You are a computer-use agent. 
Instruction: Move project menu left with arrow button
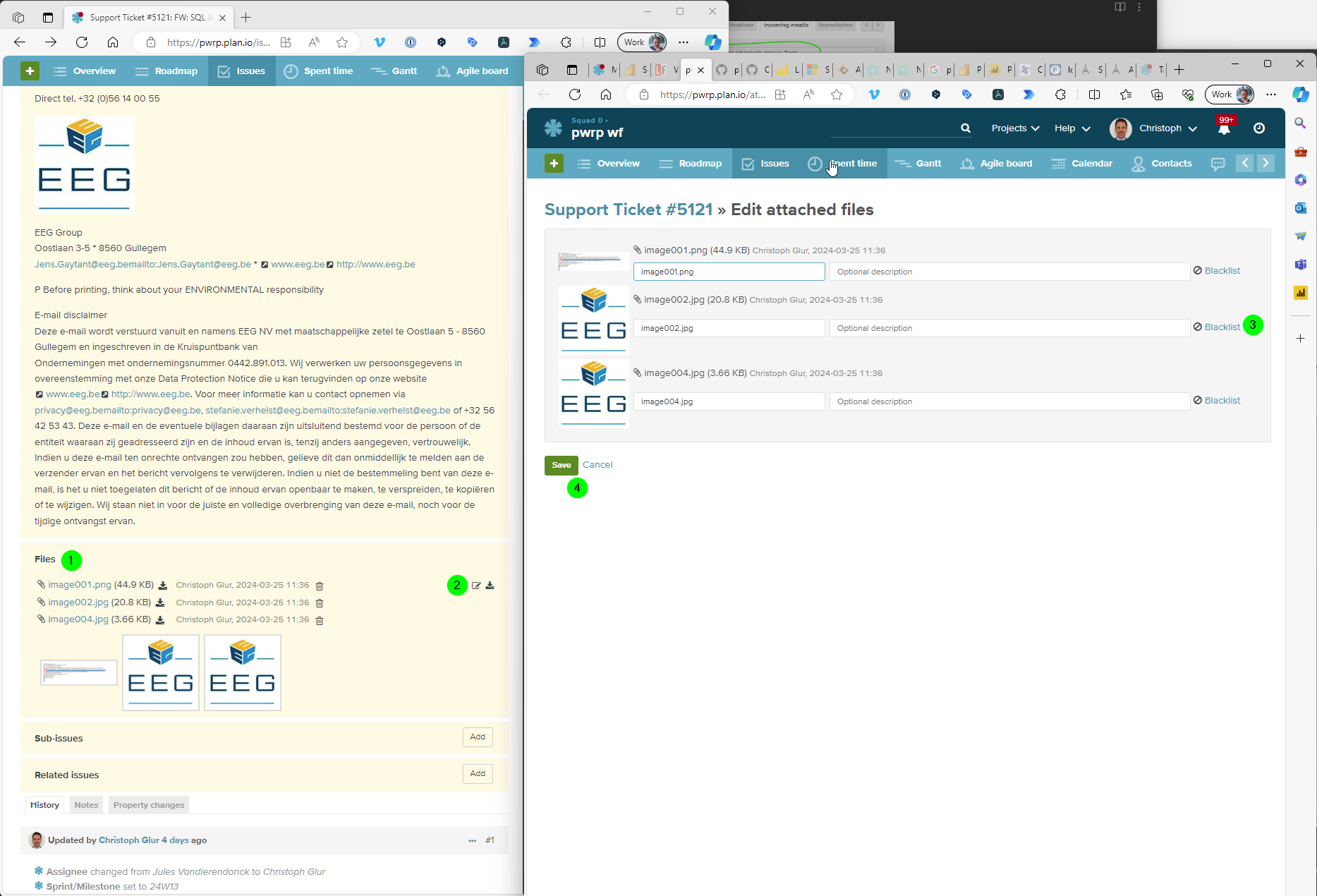1245,163
